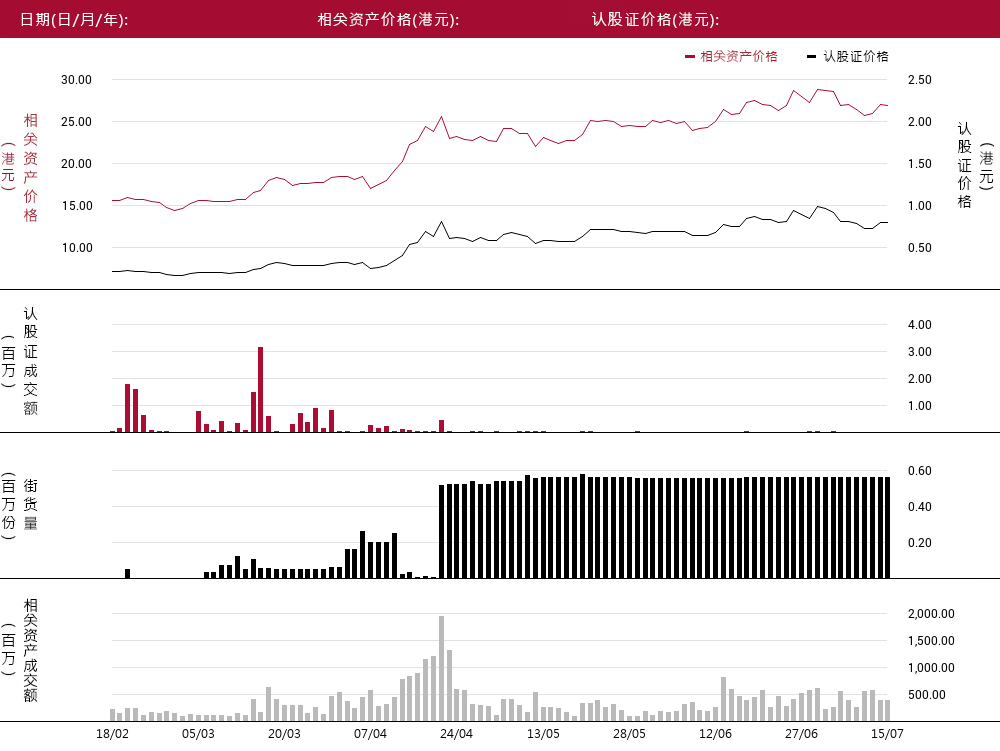Click the 认股证成交额 vertical axis title
Viewport: 1000px width, 751px height.
click(x=30, y=361)
